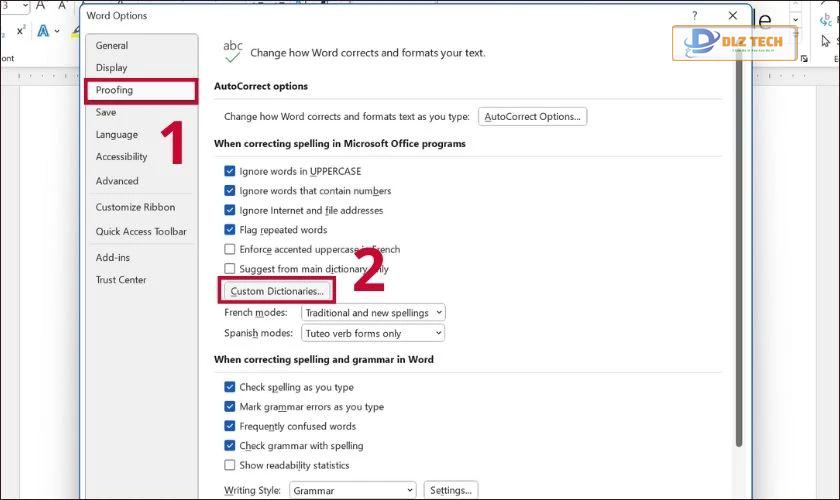Toggle Mark grammar errors as you type
This screenshot has height=500, width=840.
230,406
